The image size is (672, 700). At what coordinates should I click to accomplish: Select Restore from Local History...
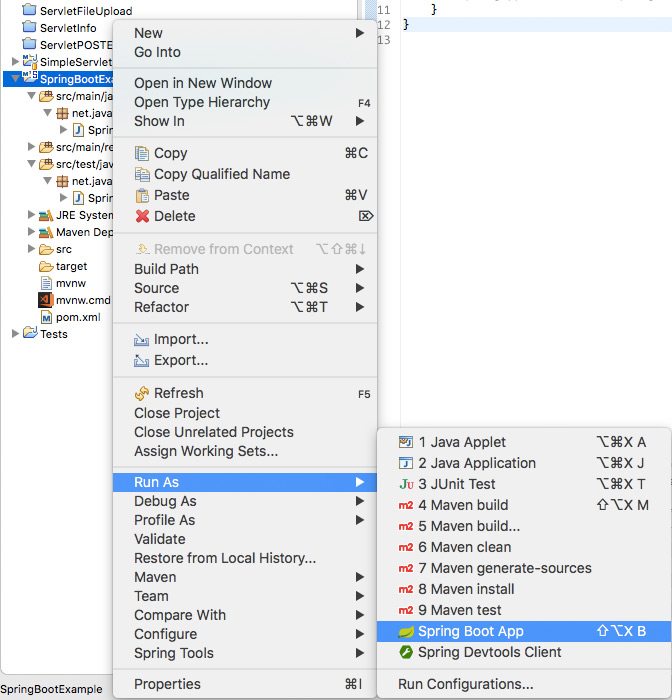click(245, 558)
